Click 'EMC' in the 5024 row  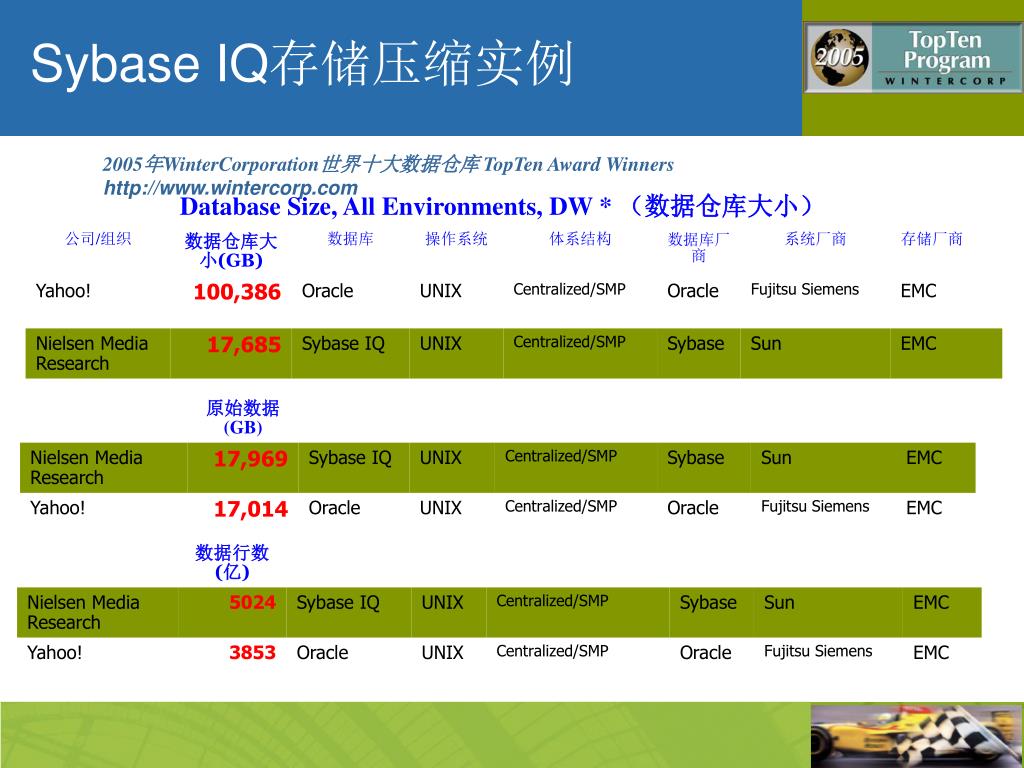(x=931, y=603)
